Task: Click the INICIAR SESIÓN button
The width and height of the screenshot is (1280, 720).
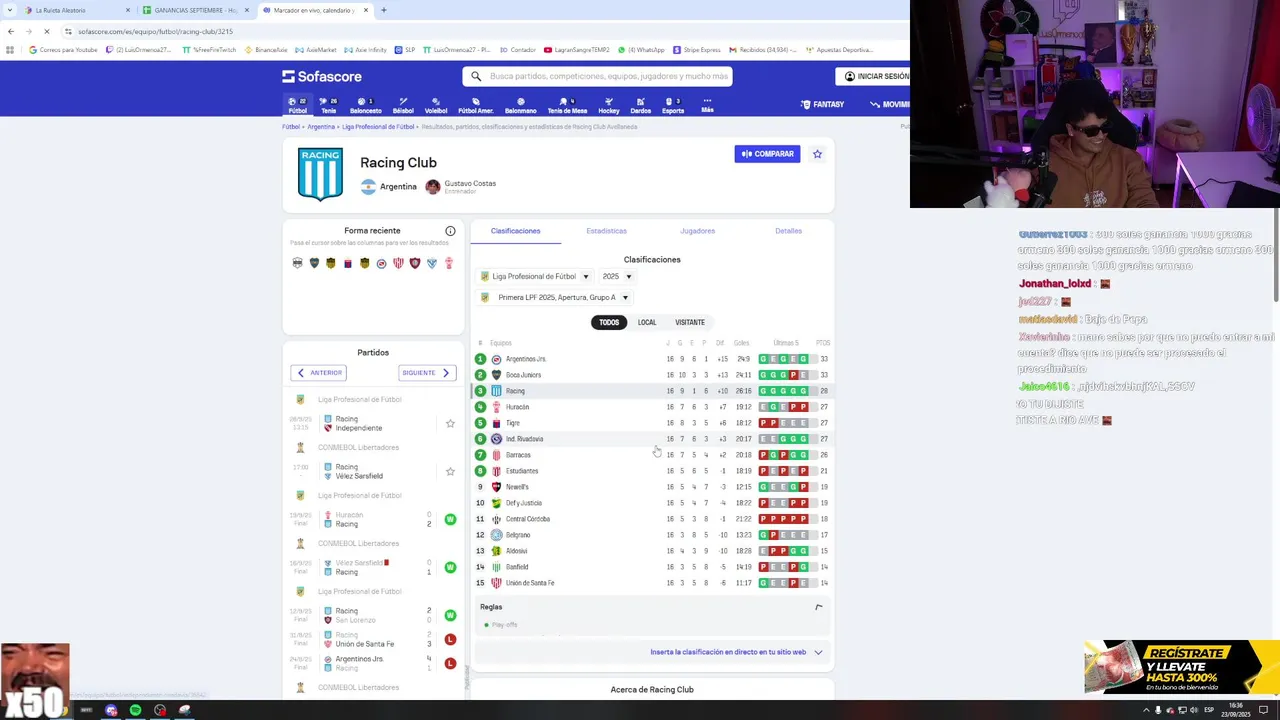Action: pyautogui.click(x=875, y=76)
